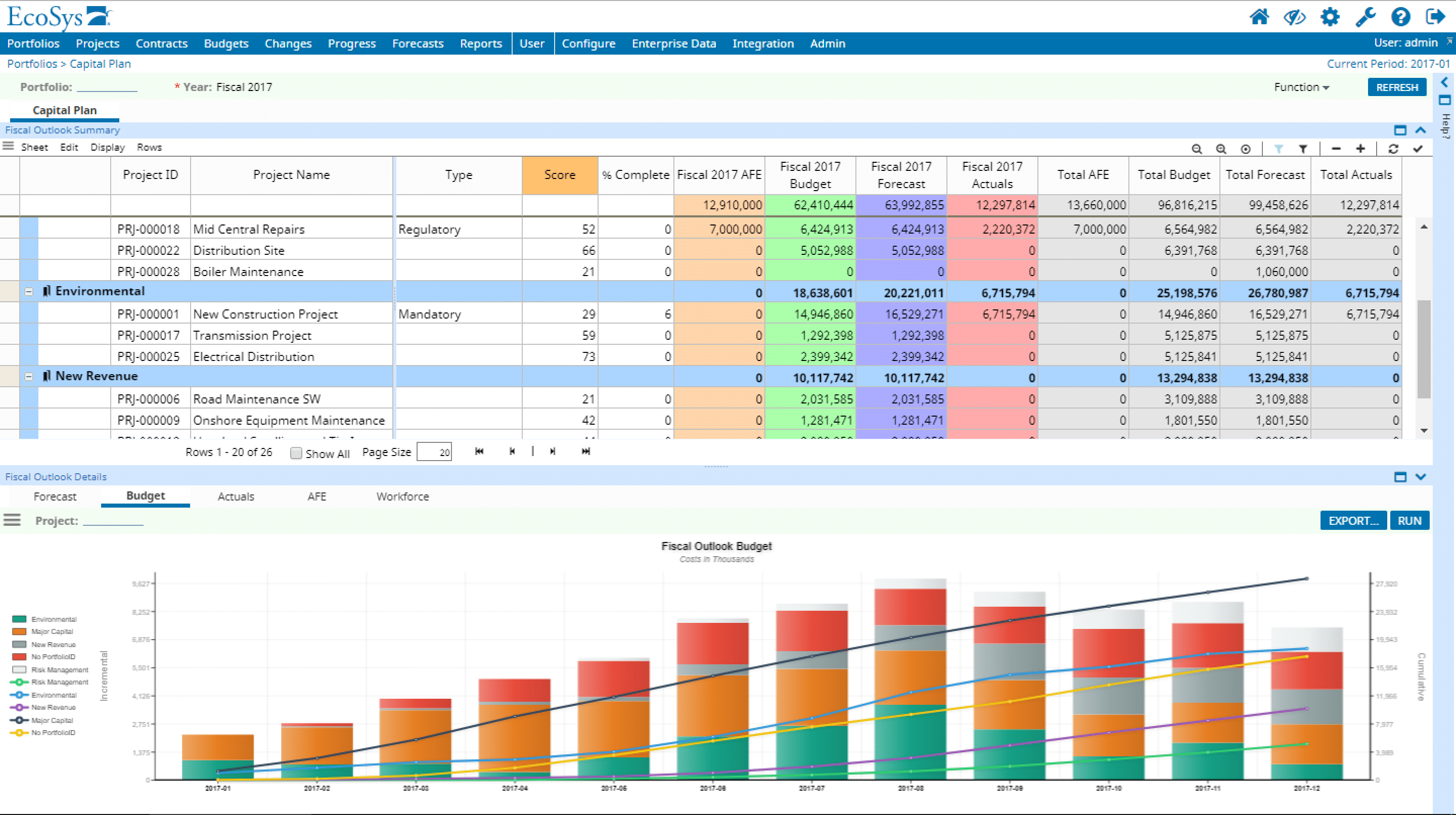Collapse the Environmental group row
Image resolution: width=1456 pixels, height=815 pixels.
click(x=29, y=292)
